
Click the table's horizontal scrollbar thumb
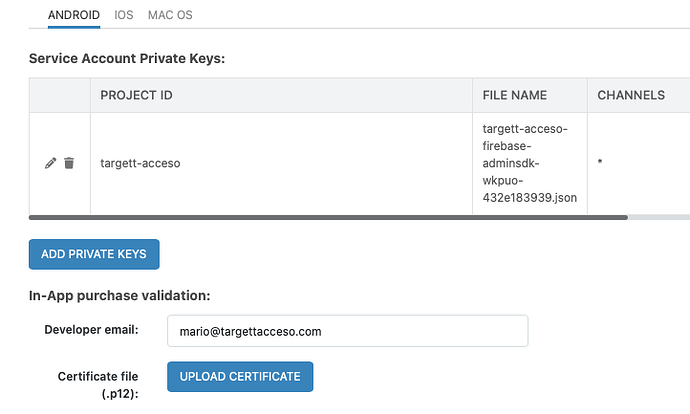click(328, 216)
